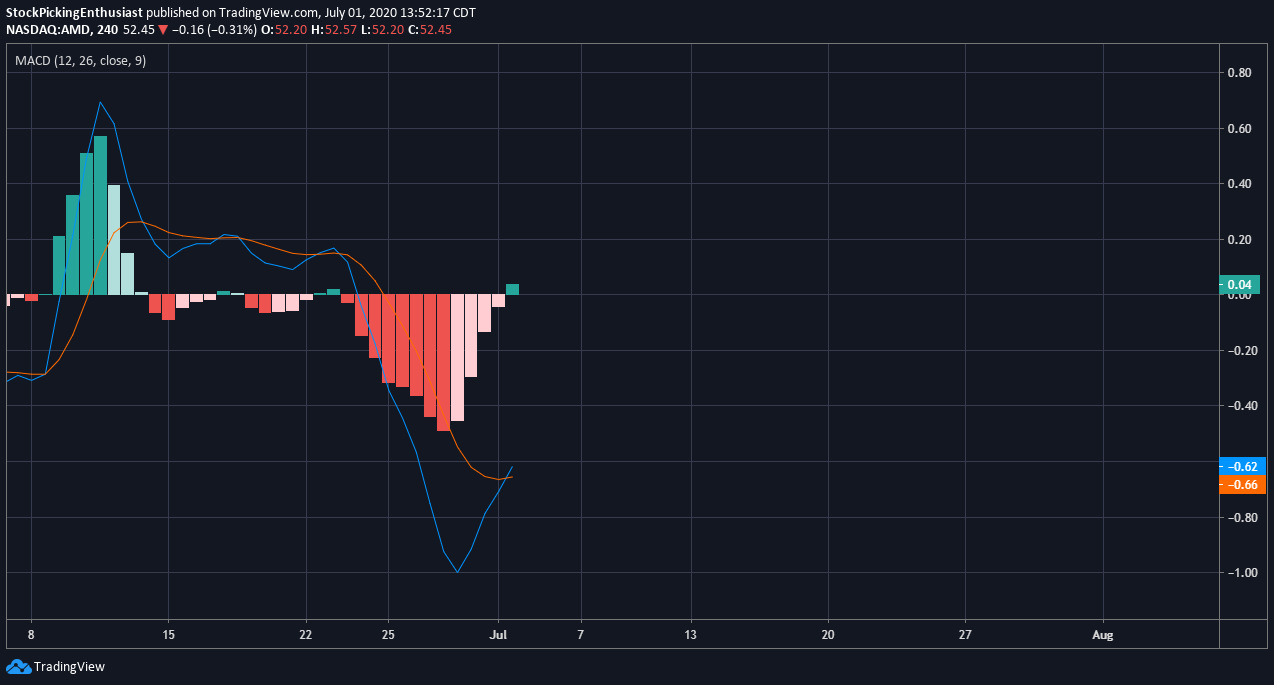Click the blue -0.62 MACD value tag

1243,466
